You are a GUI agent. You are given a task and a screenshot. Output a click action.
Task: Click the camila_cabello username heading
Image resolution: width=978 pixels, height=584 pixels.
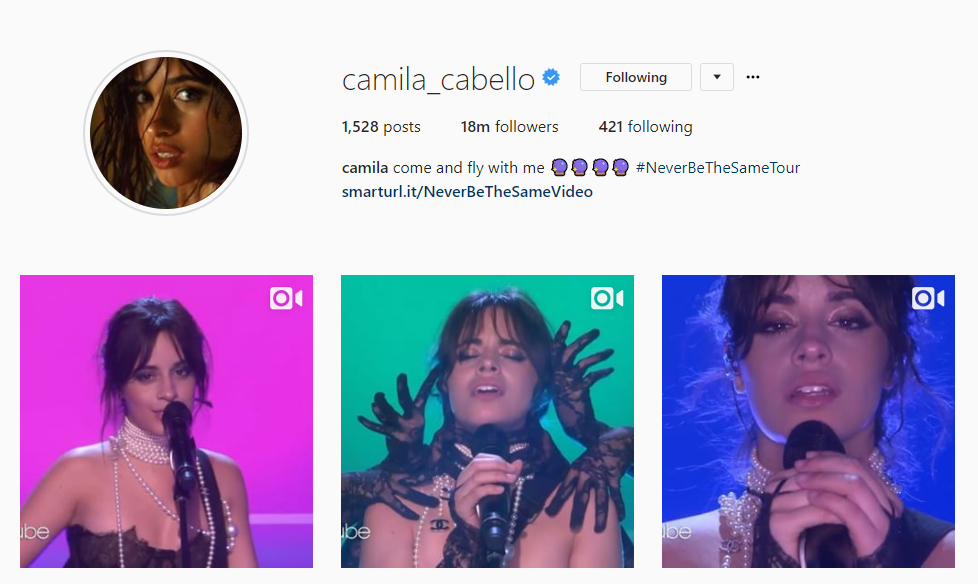coord(438,79)
